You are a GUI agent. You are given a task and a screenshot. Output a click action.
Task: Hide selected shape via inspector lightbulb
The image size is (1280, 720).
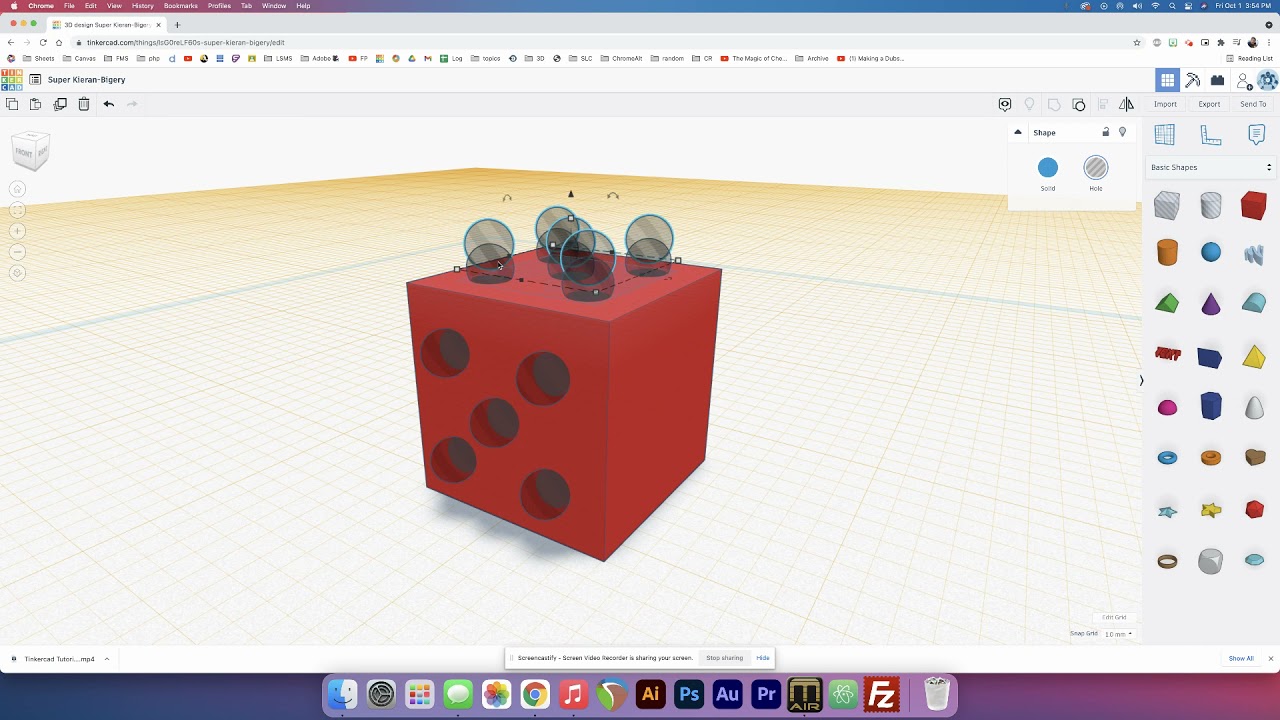click(1122, 132)
